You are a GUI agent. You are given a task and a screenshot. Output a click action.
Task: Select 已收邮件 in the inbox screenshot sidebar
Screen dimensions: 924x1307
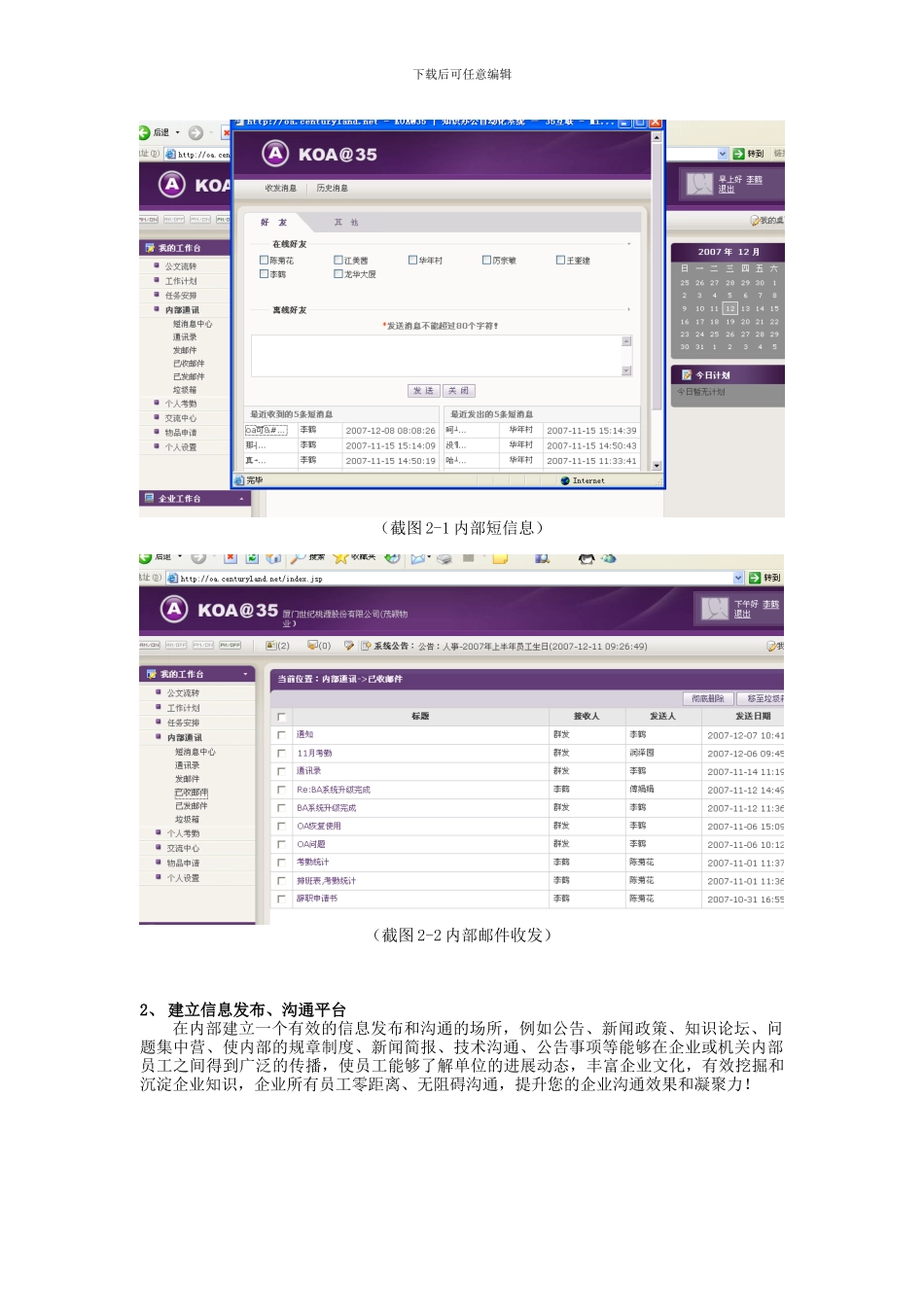192,793
